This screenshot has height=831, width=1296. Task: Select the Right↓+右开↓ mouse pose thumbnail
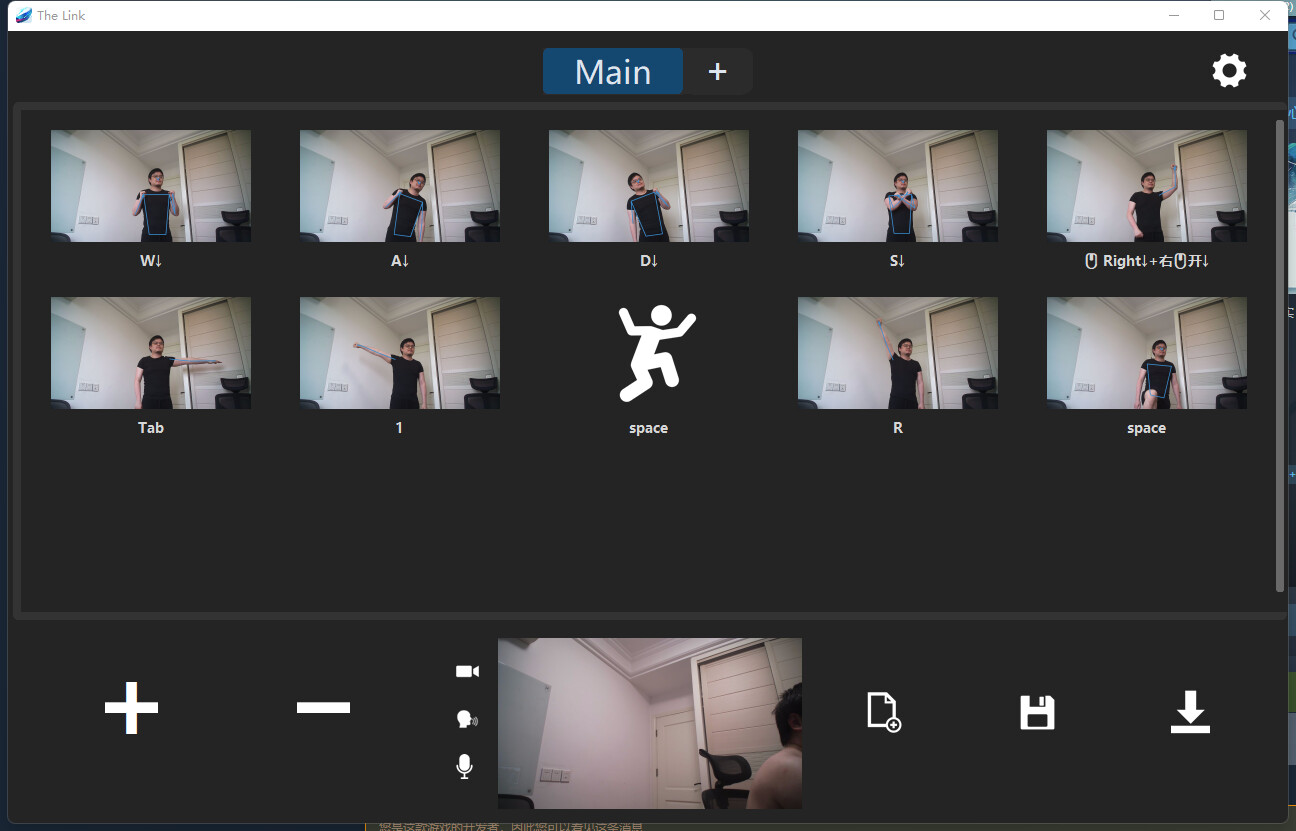pyautogui.click(x=1146, y=185)
